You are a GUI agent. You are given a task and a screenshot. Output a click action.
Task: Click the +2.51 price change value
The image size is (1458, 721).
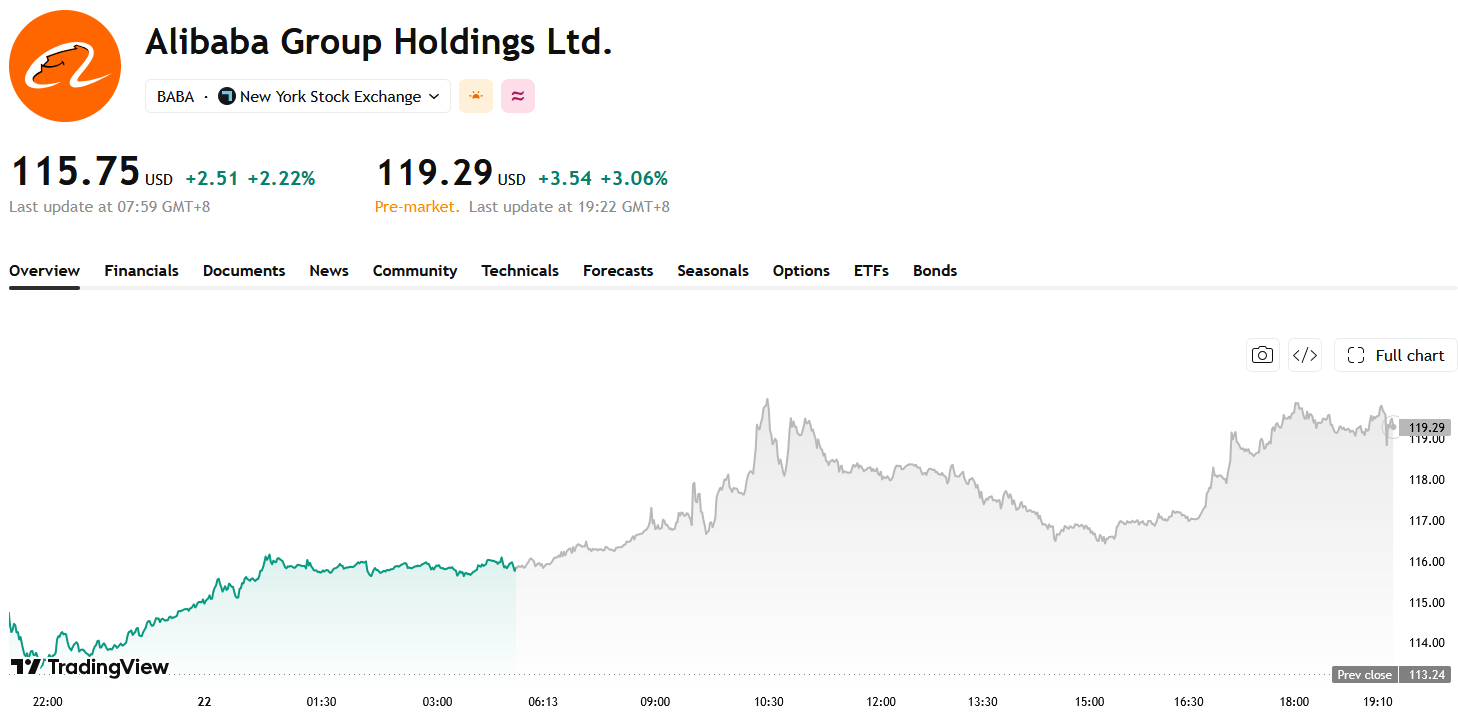coord(212,179)
